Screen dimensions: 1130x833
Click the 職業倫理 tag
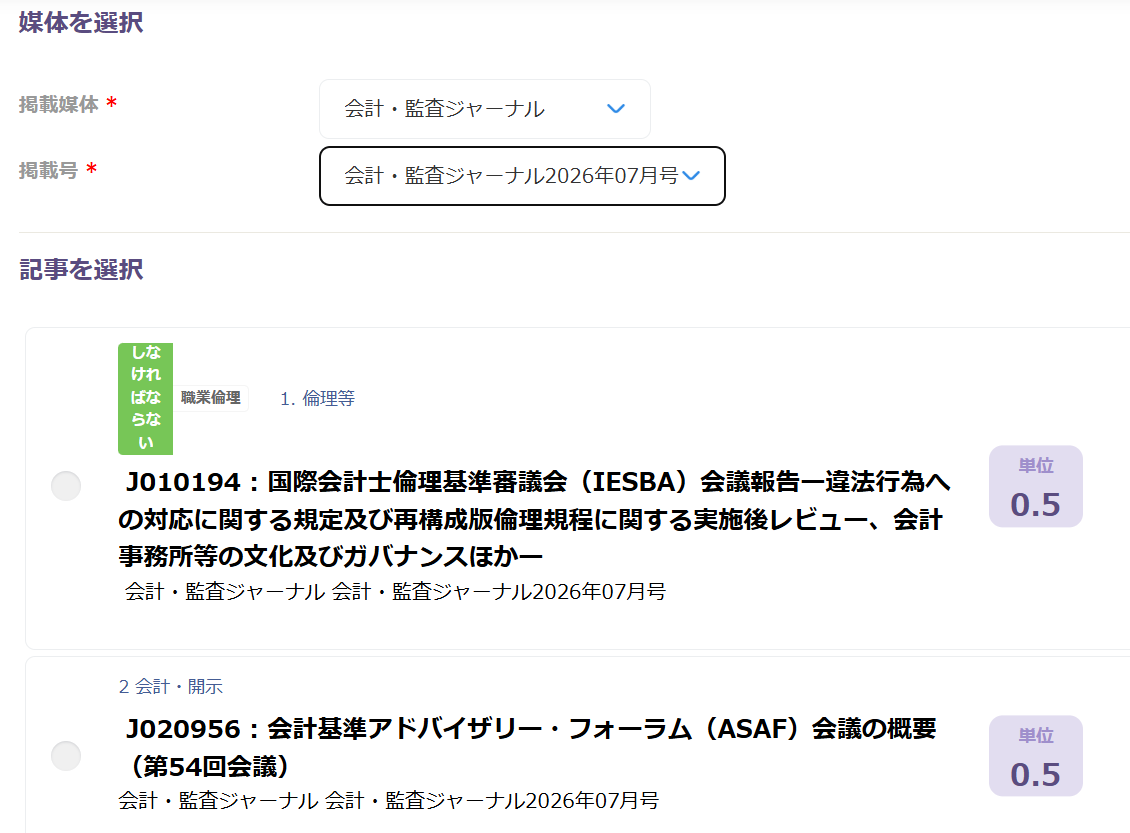click(x=210, y=398)
